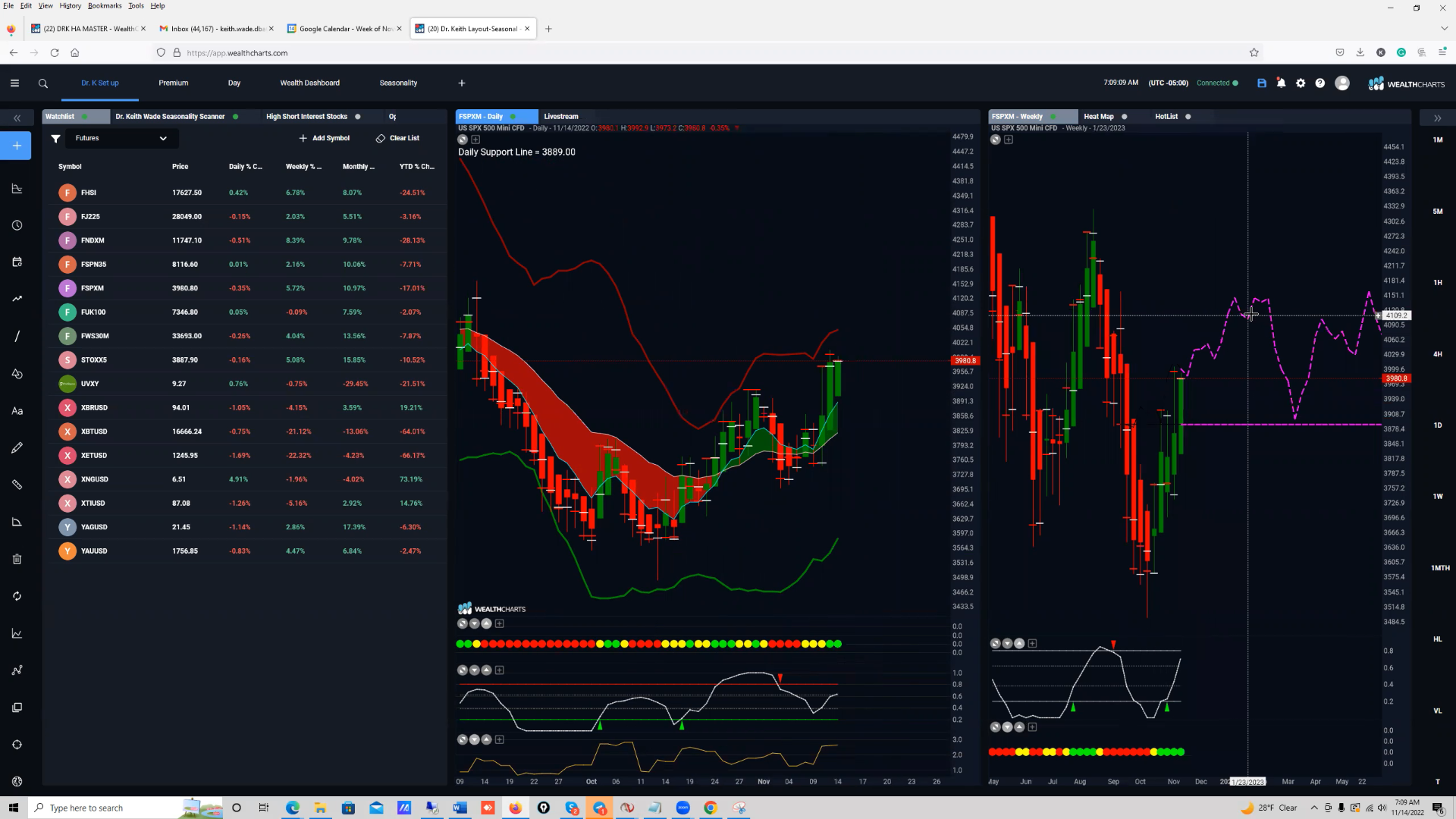
Task: Switch to the Premium workspace tab
Action: [x=174, y=83]
